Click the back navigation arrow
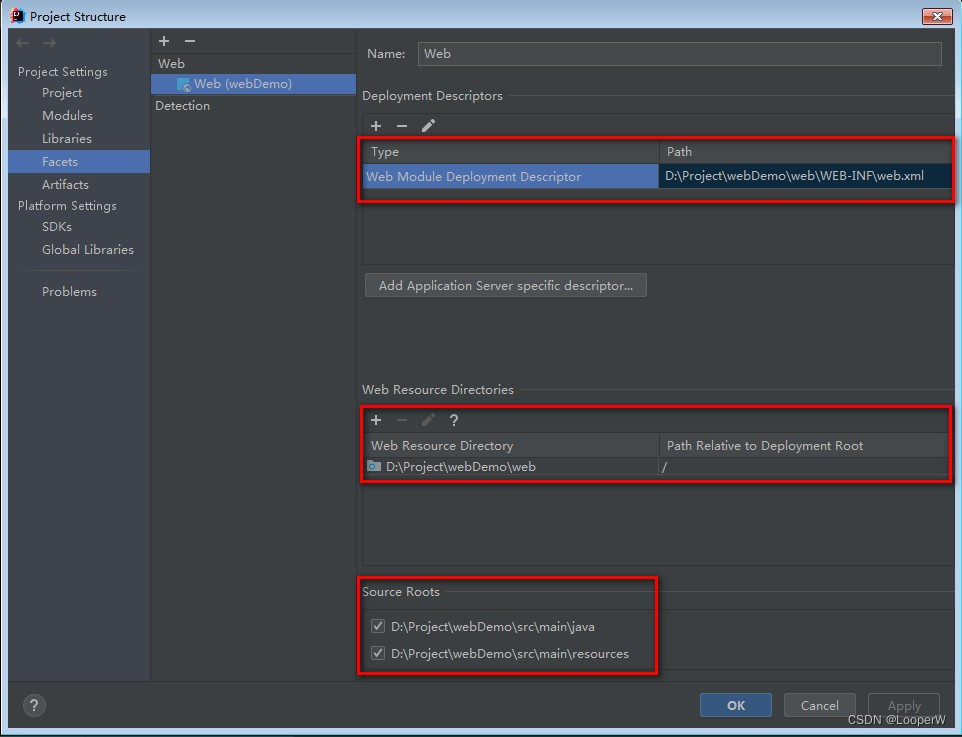This screenshot has height=737, width=962. 23,43
